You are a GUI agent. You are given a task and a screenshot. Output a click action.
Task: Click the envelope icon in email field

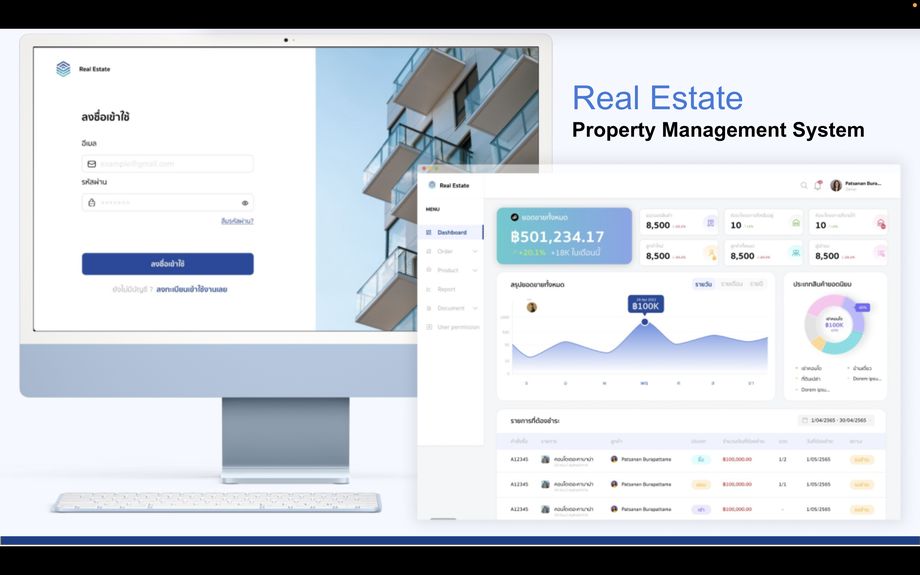click(x=92, y=164)
